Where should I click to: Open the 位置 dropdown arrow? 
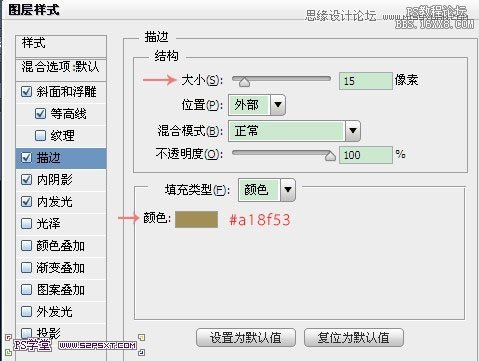point(278,105)
